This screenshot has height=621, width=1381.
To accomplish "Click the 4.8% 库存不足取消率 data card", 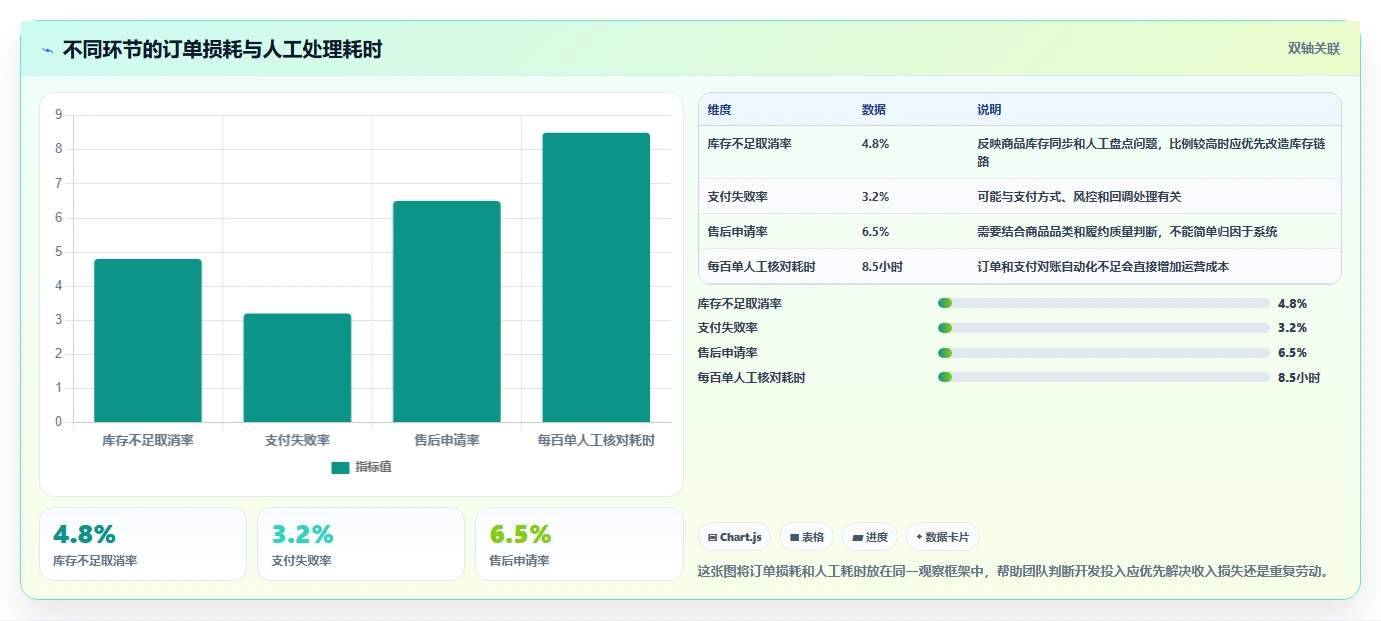I will (143, 544).
